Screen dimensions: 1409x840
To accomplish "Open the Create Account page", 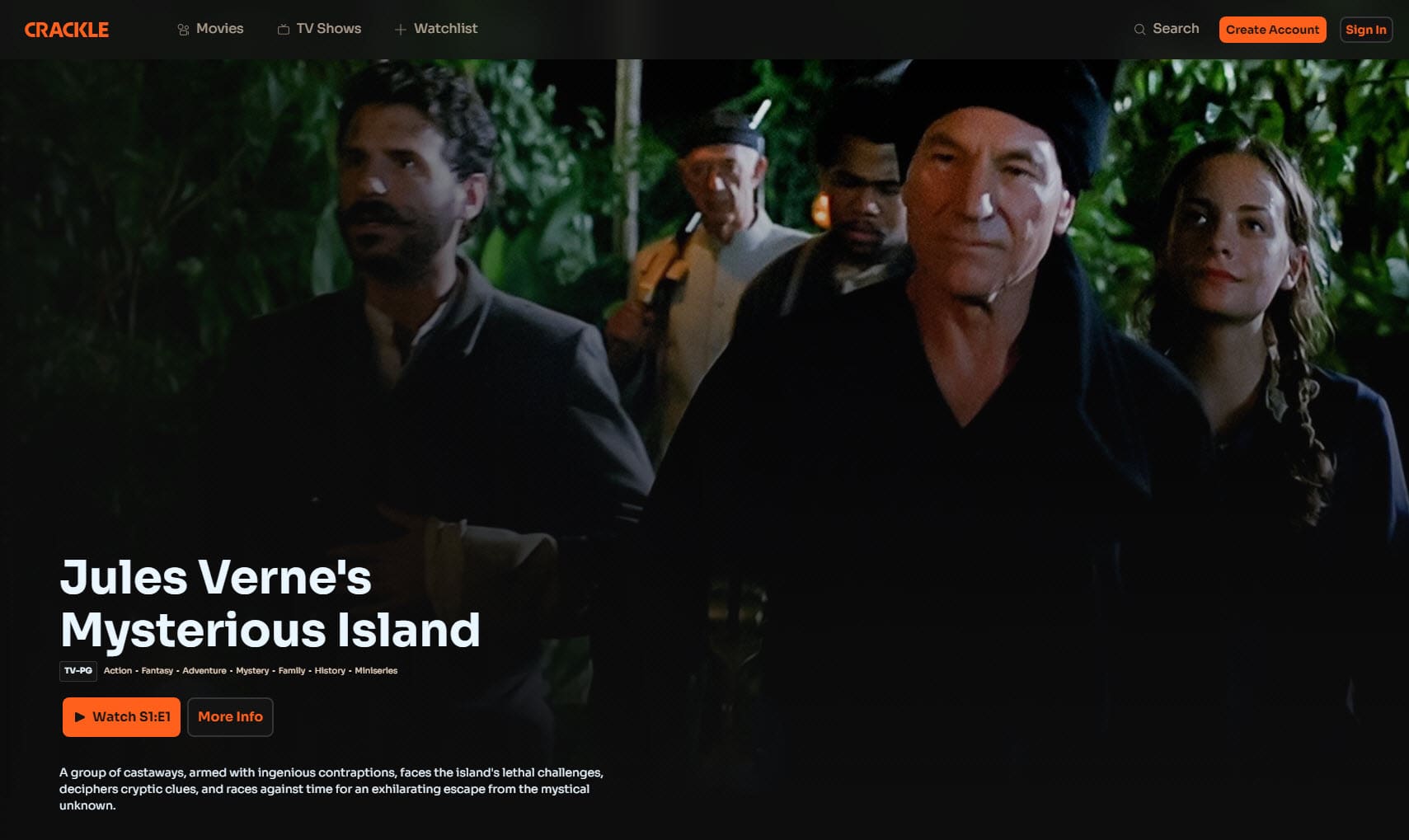I will [x=1272, y=30].
